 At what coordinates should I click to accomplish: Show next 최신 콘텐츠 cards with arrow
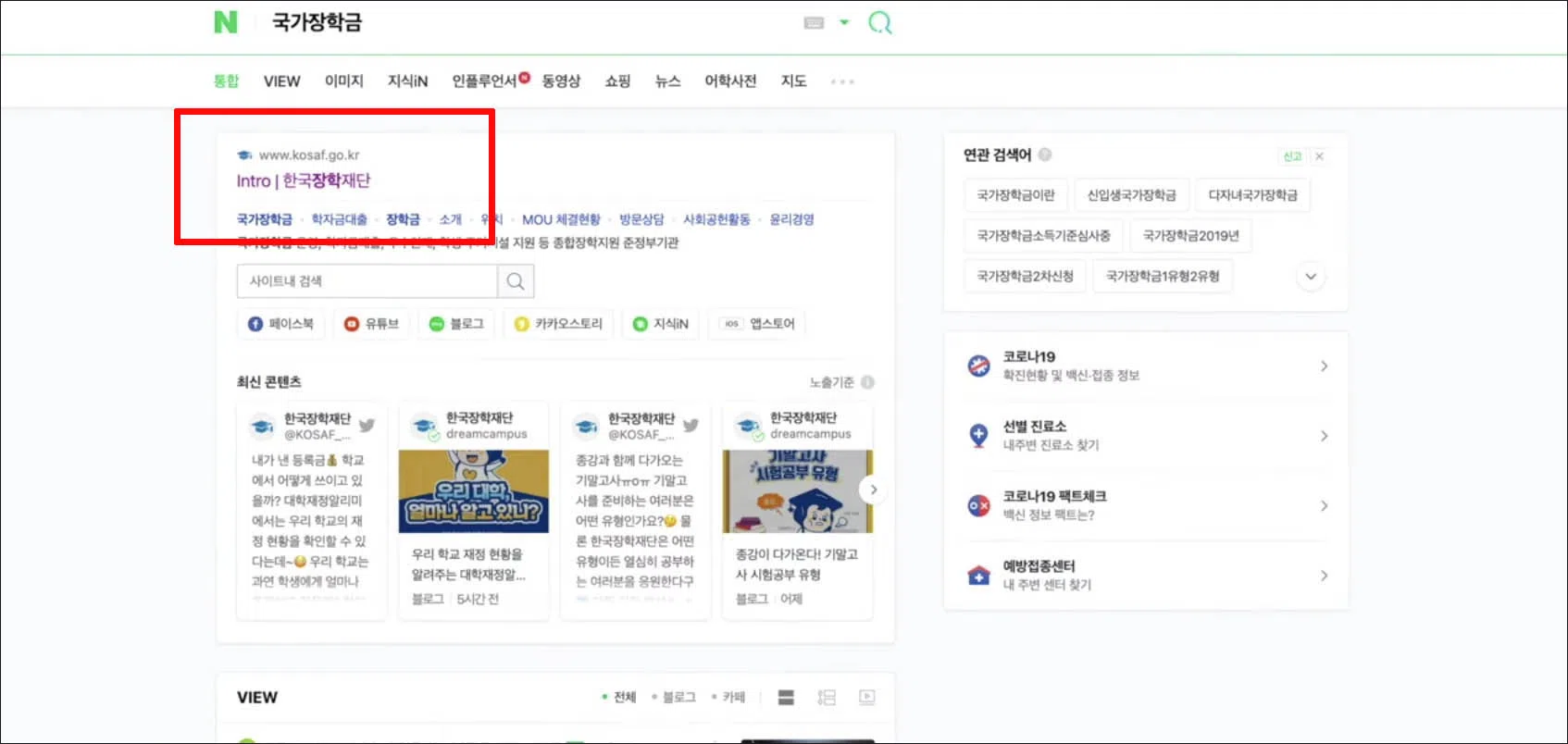[873, 490]
